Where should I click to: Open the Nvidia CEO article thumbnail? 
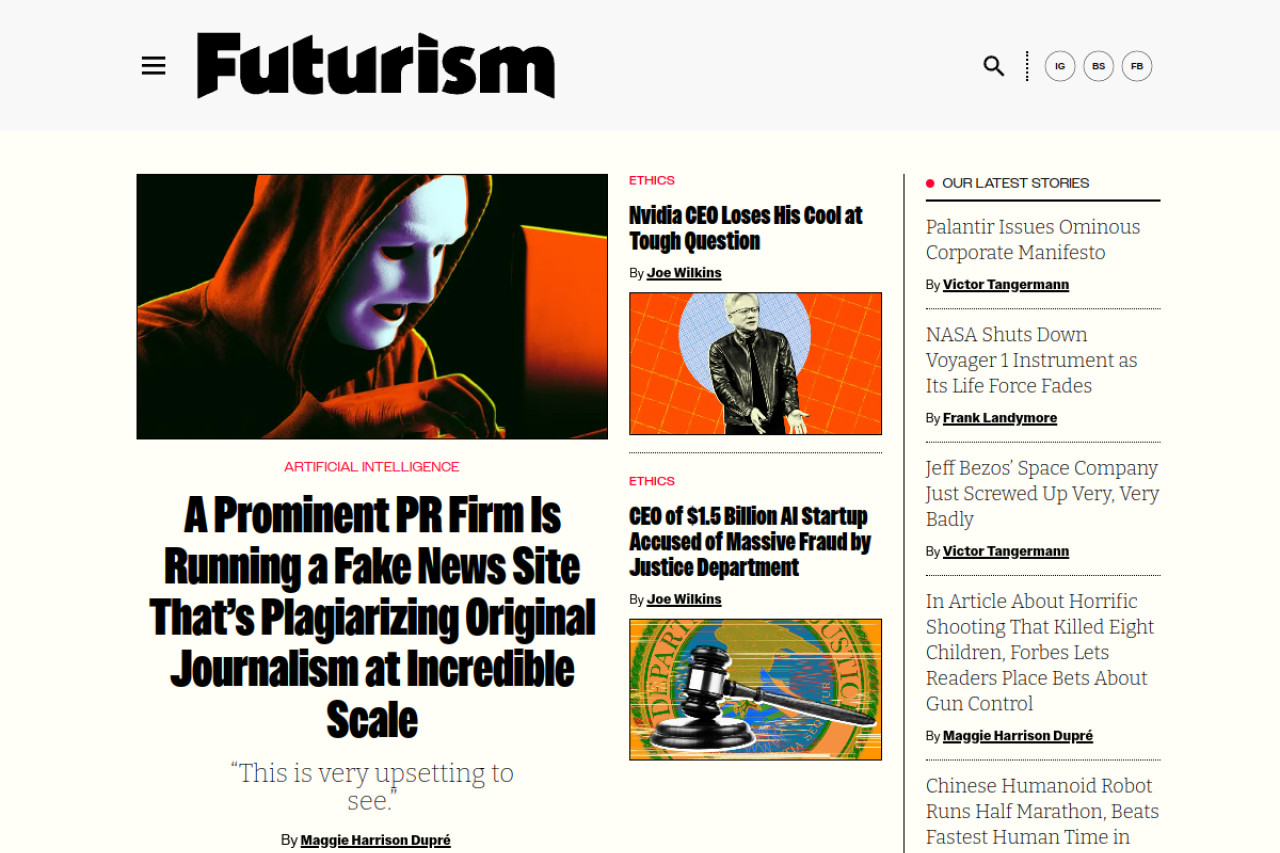point(755,363)
